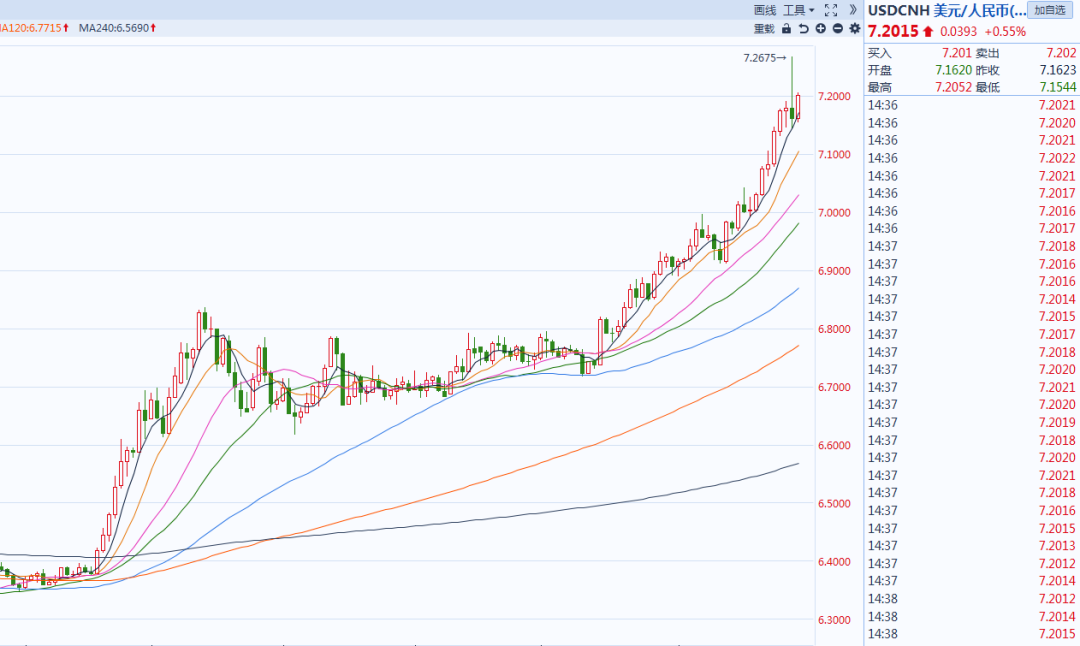Click the 开盘 open value 7.1620

point(953,70)
